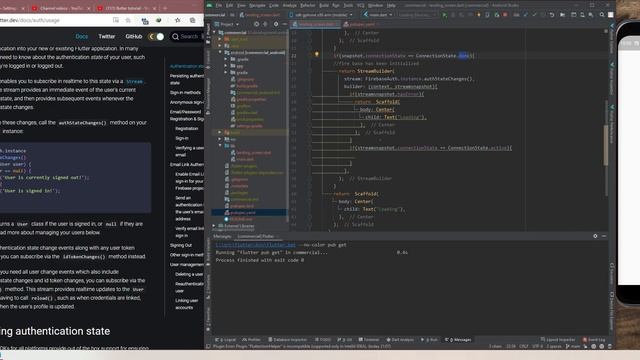
Task: Open the TODO tool window
Action: point(323,340)
